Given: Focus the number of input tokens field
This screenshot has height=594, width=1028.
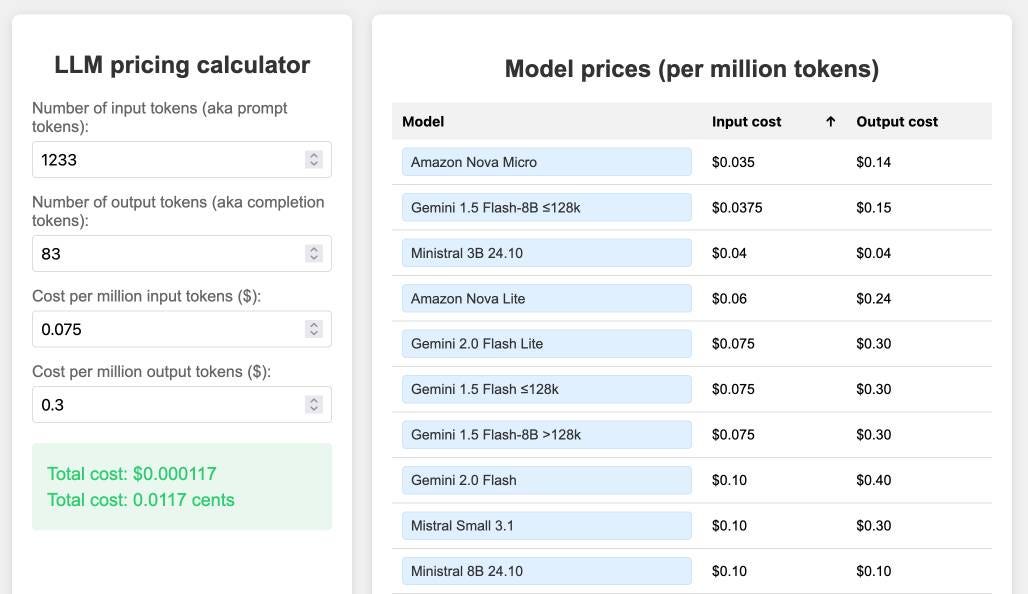Looking at the screenshot, I should point(182,159).
